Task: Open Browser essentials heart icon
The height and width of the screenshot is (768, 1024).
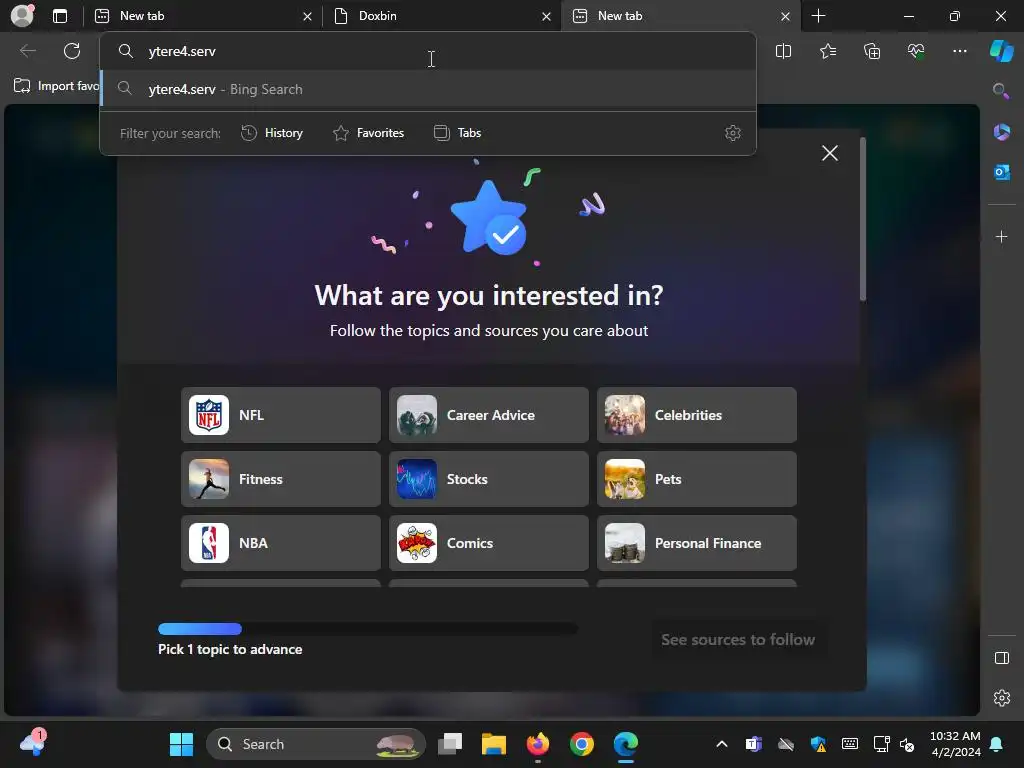Action: (916, 51)
